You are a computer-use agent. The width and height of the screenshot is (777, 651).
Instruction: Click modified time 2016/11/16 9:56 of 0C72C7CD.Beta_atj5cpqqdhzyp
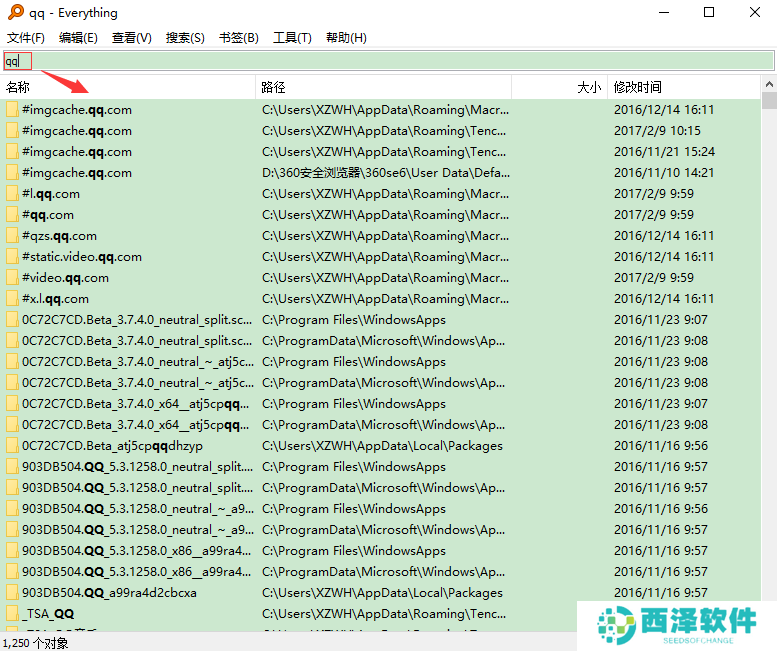click(x=661, y=446)
